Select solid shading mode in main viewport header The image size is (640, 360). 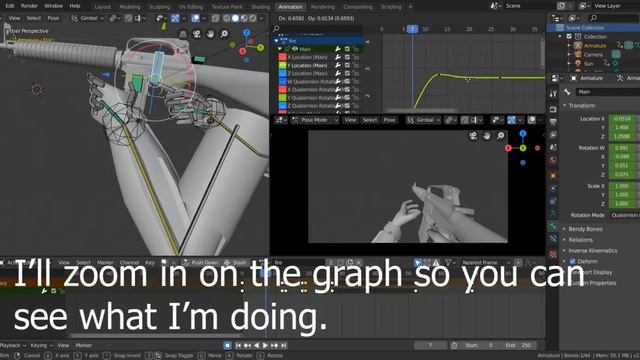pos(236,18)
